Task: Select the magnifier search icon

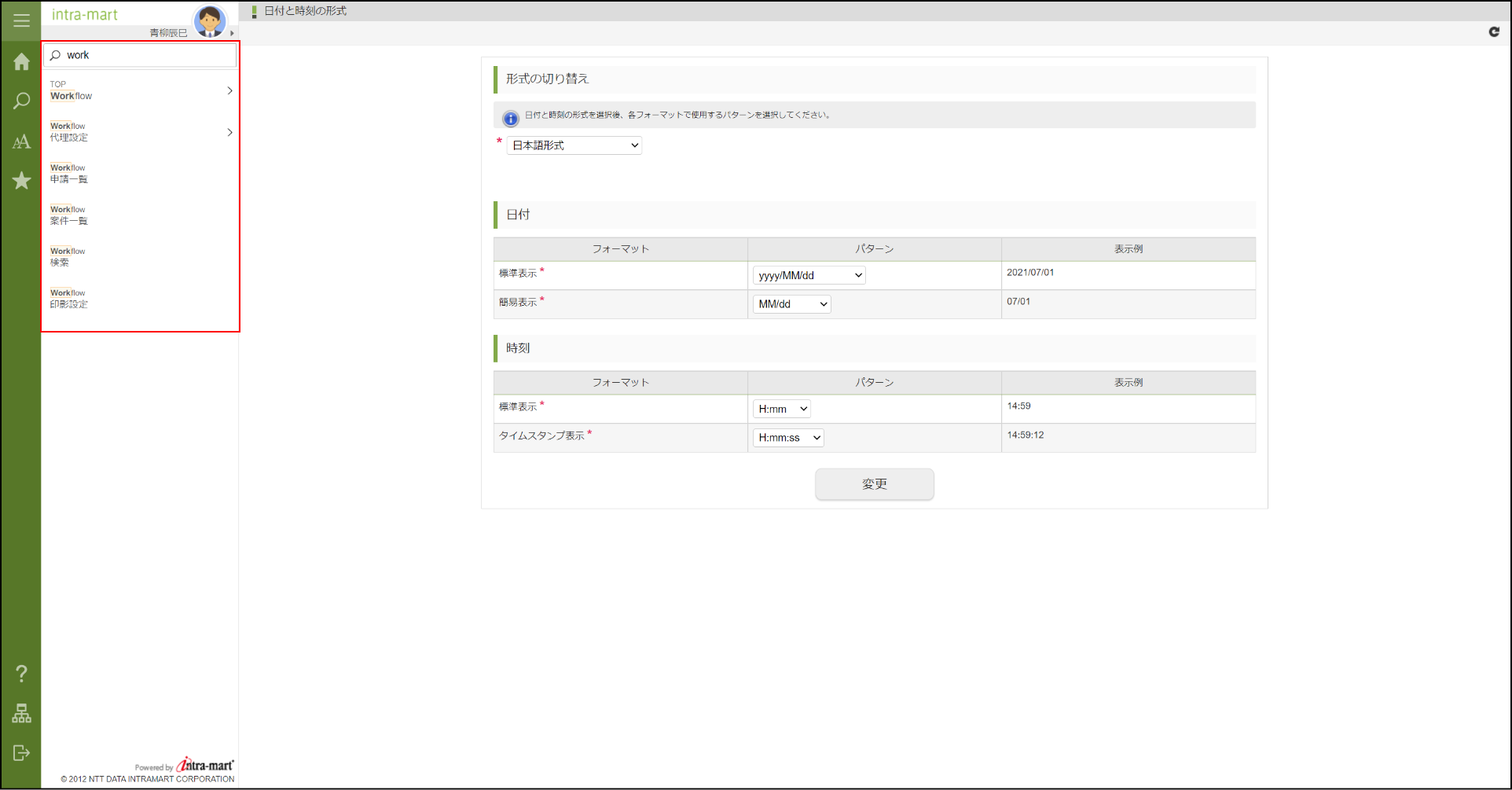Action: coord(20,101)
